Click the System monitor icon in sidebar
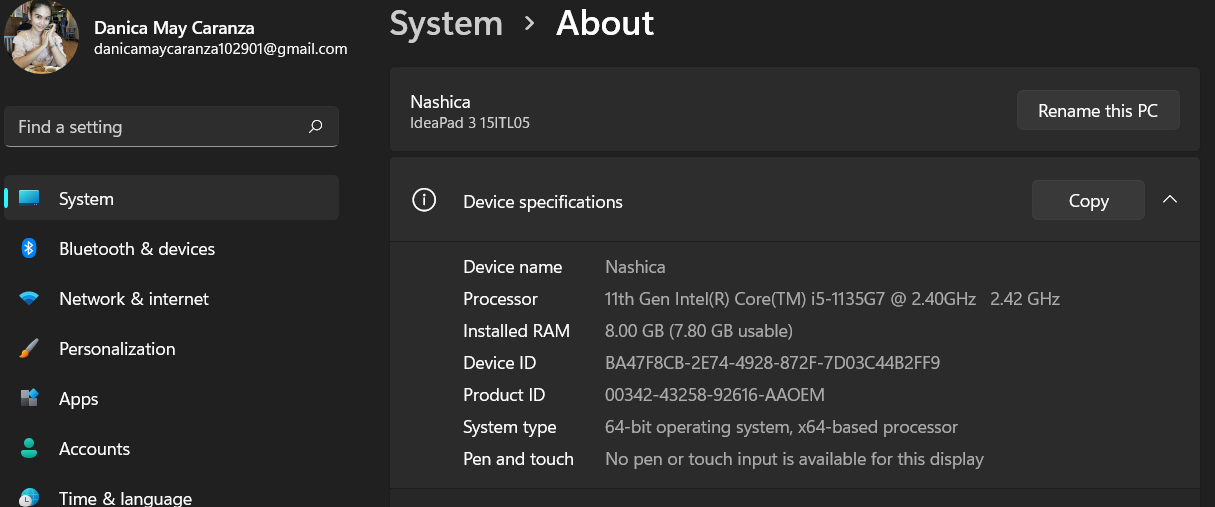Image resolution: width=1215 pixels, height=507 pixels. (x=29, y=198)
